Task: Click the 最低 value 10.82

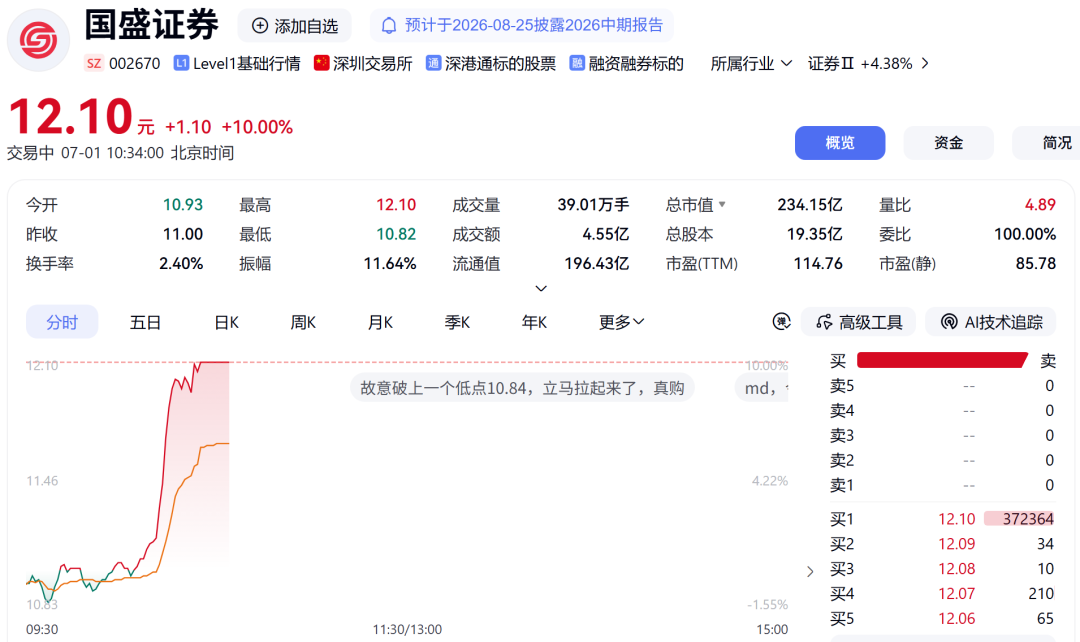Action: point(395,234)
